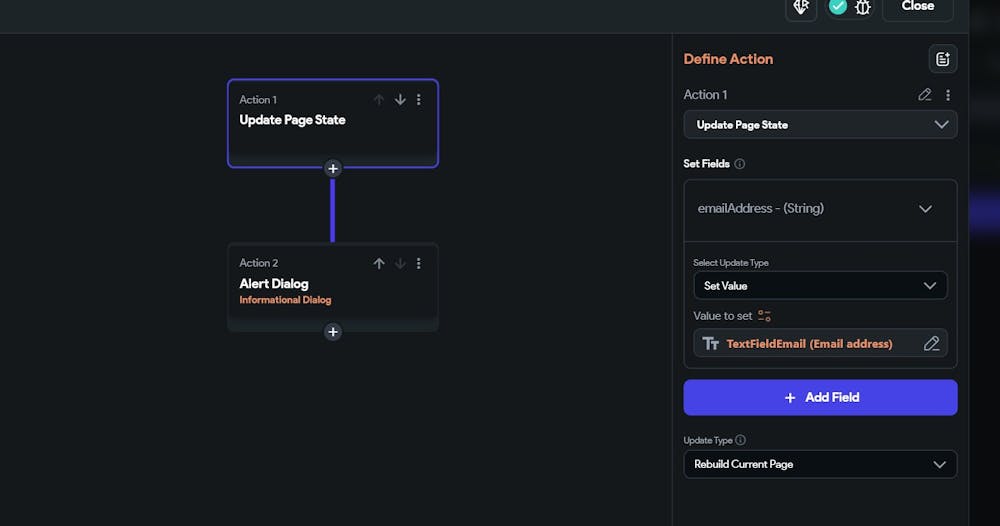
Task: Open Action 1 card's three-dot menu
Action: pos(419,100)
